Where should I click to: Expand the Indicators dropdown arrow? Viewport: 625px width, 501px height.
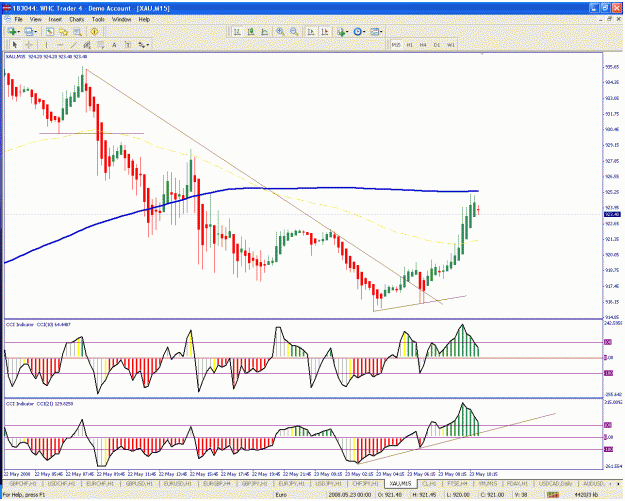(x=348, y=32)
